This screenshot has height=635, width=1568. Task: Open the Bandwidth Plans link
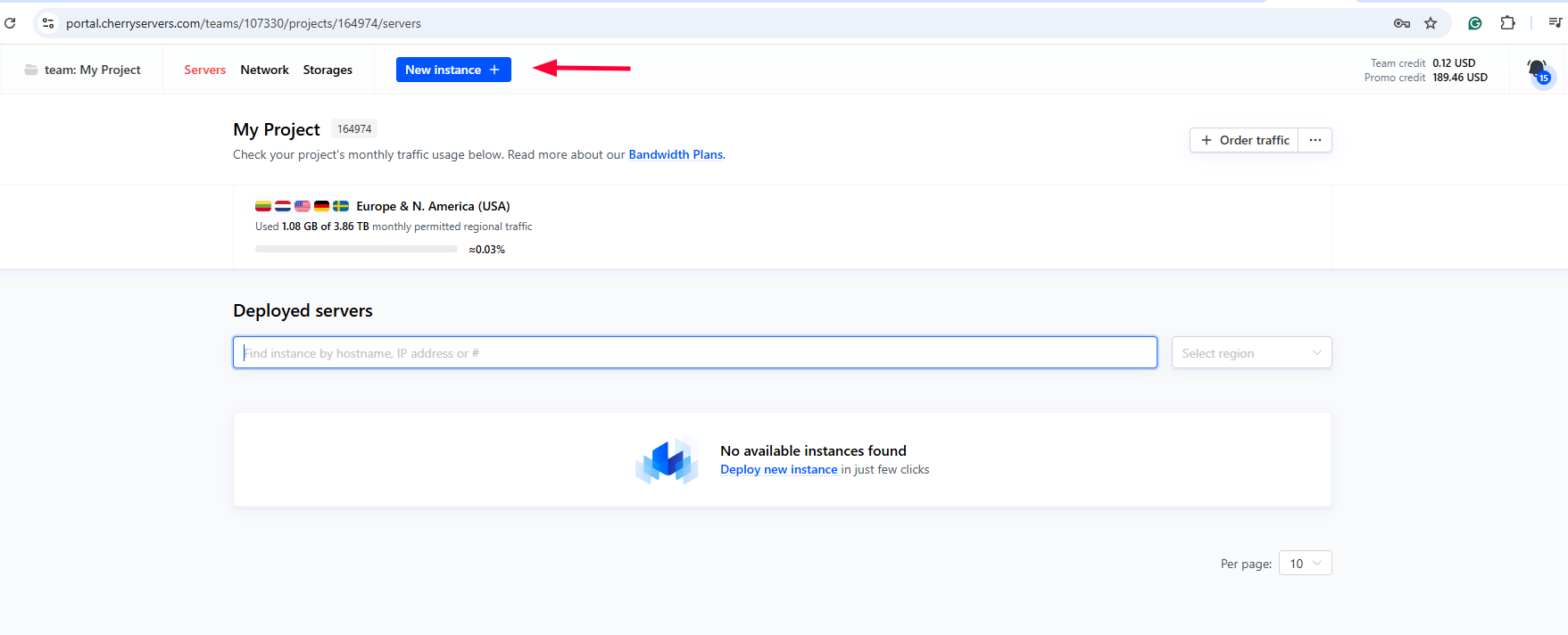(676, 154)
